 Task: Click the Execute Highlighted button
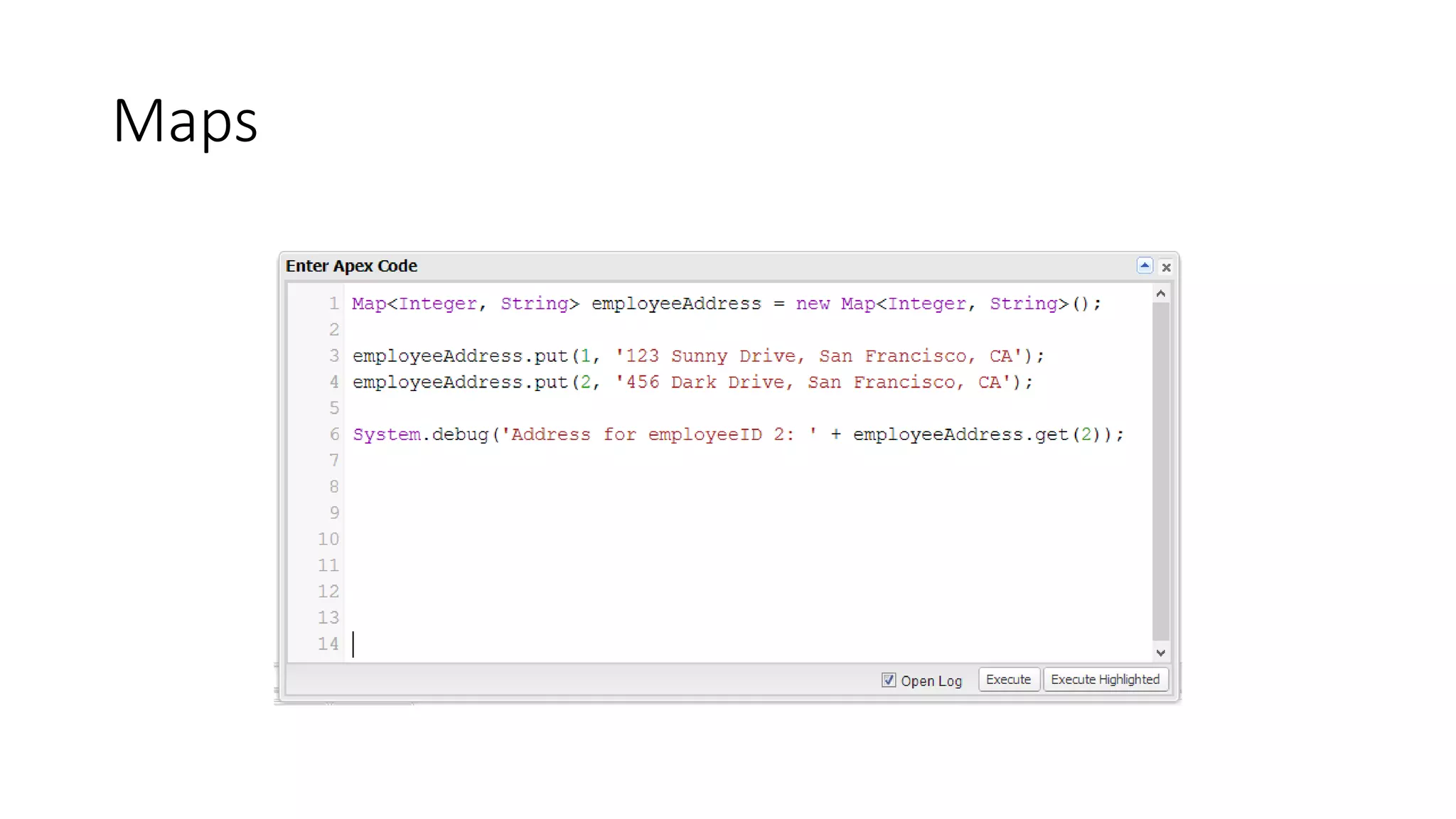point(1105,680)
